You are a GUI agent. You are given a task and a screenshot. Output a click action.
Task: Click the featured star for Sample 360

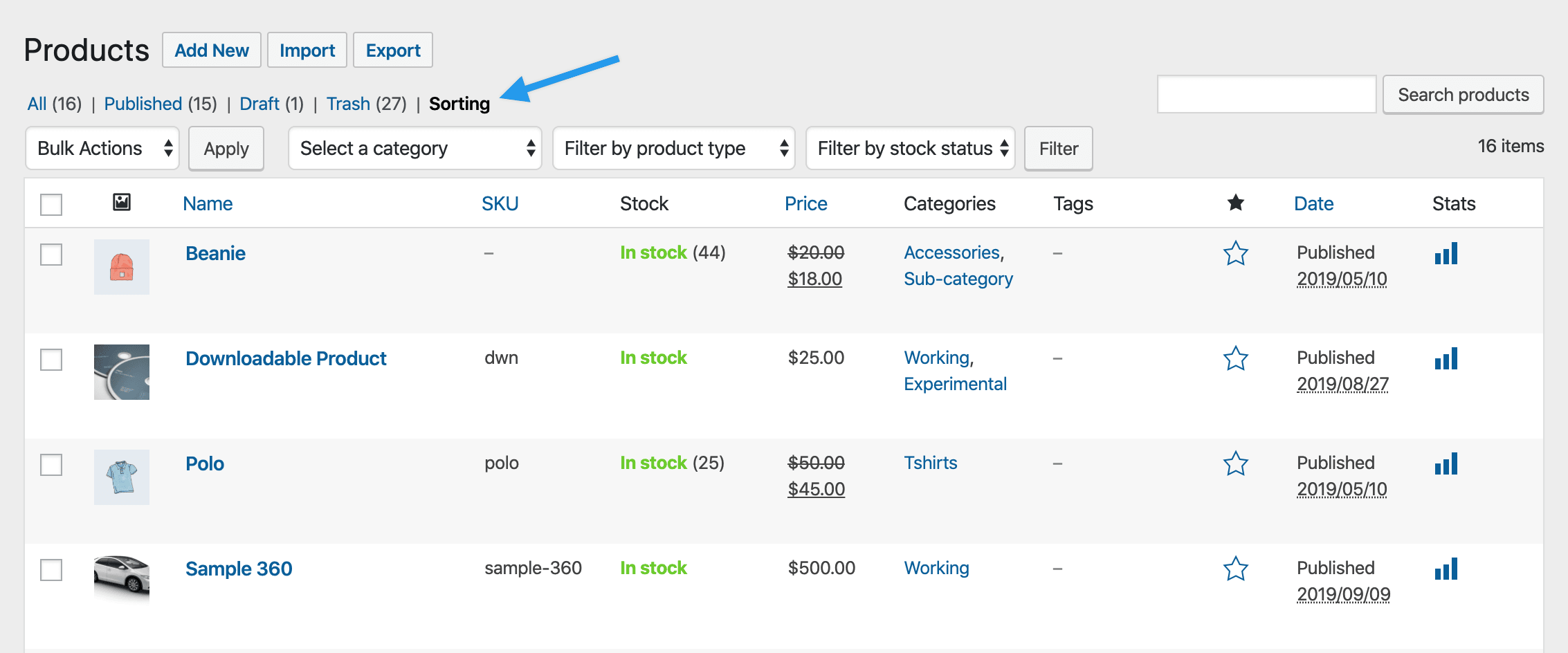click(1235, 569)
